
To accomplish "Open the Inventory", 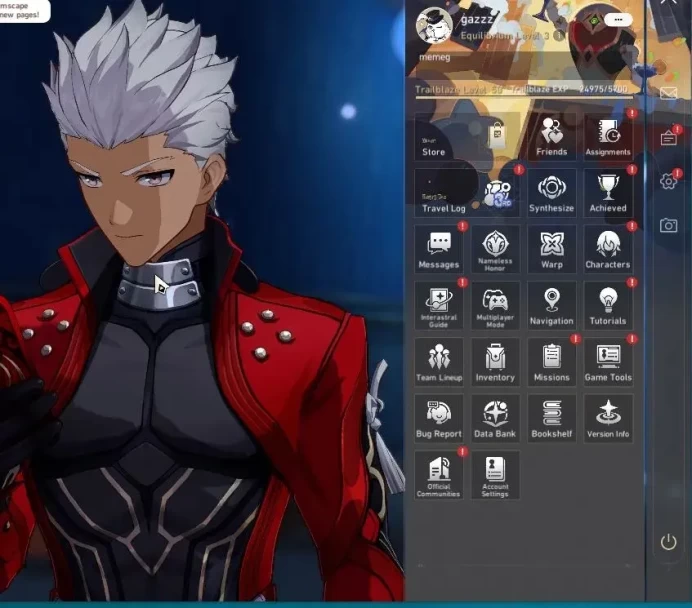I will tap(495, 362).
